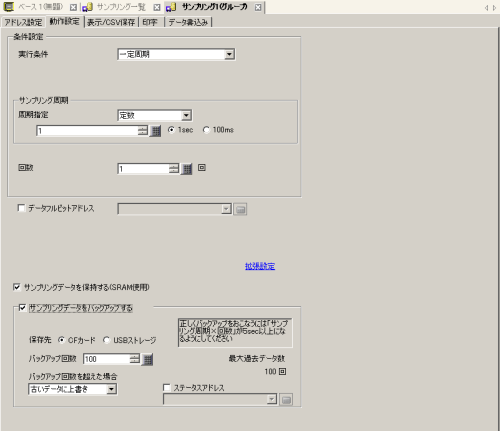Click ベース1 screen tab icon
Screen dimensions: 500x431
8,6
